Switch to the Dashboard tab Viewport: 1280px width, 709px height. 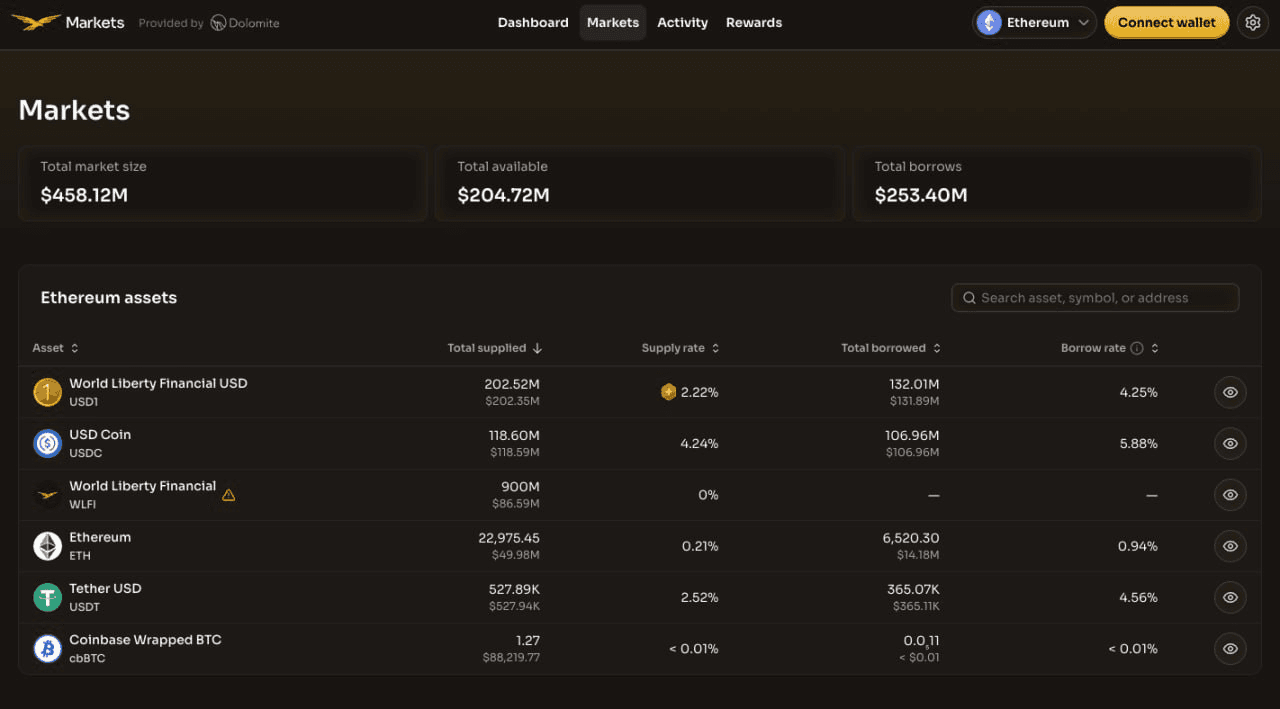coord(533,22)
